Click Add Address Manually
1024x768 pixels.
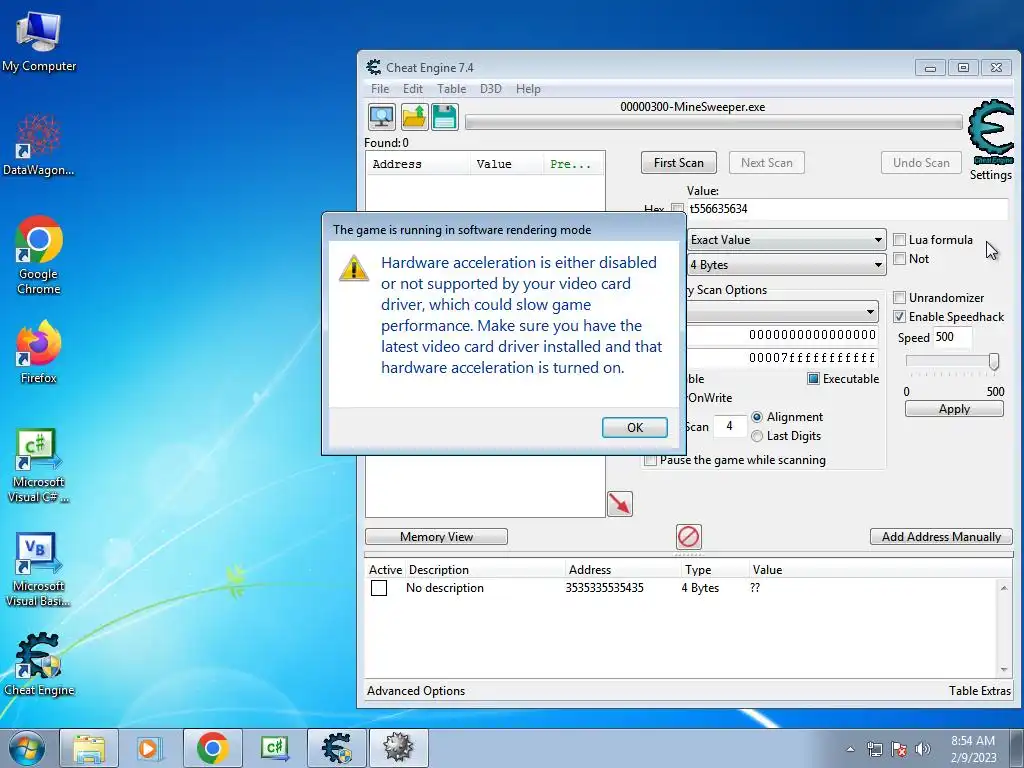click(x=941, y=537)
